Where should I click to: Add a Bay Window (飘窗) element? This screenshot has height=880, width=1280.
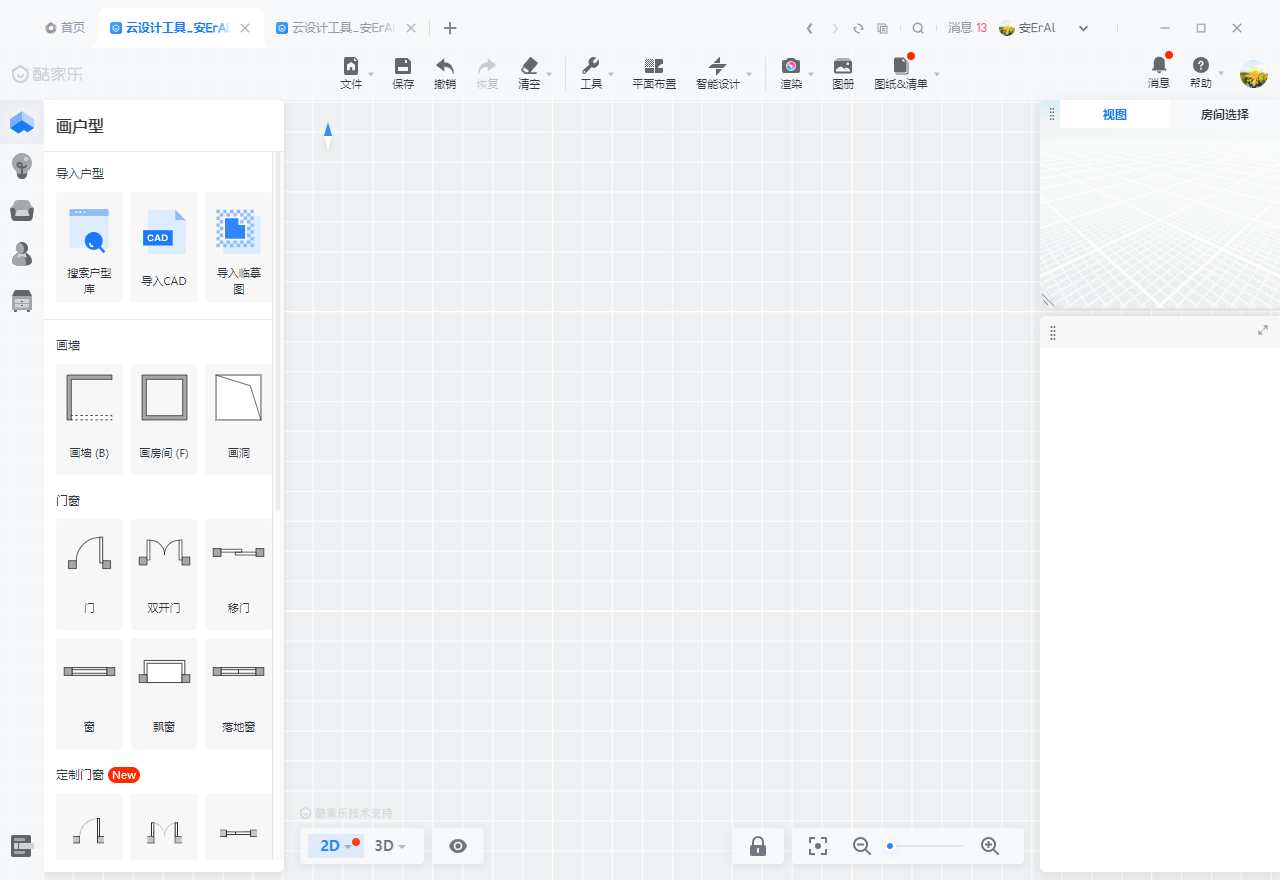164,693
